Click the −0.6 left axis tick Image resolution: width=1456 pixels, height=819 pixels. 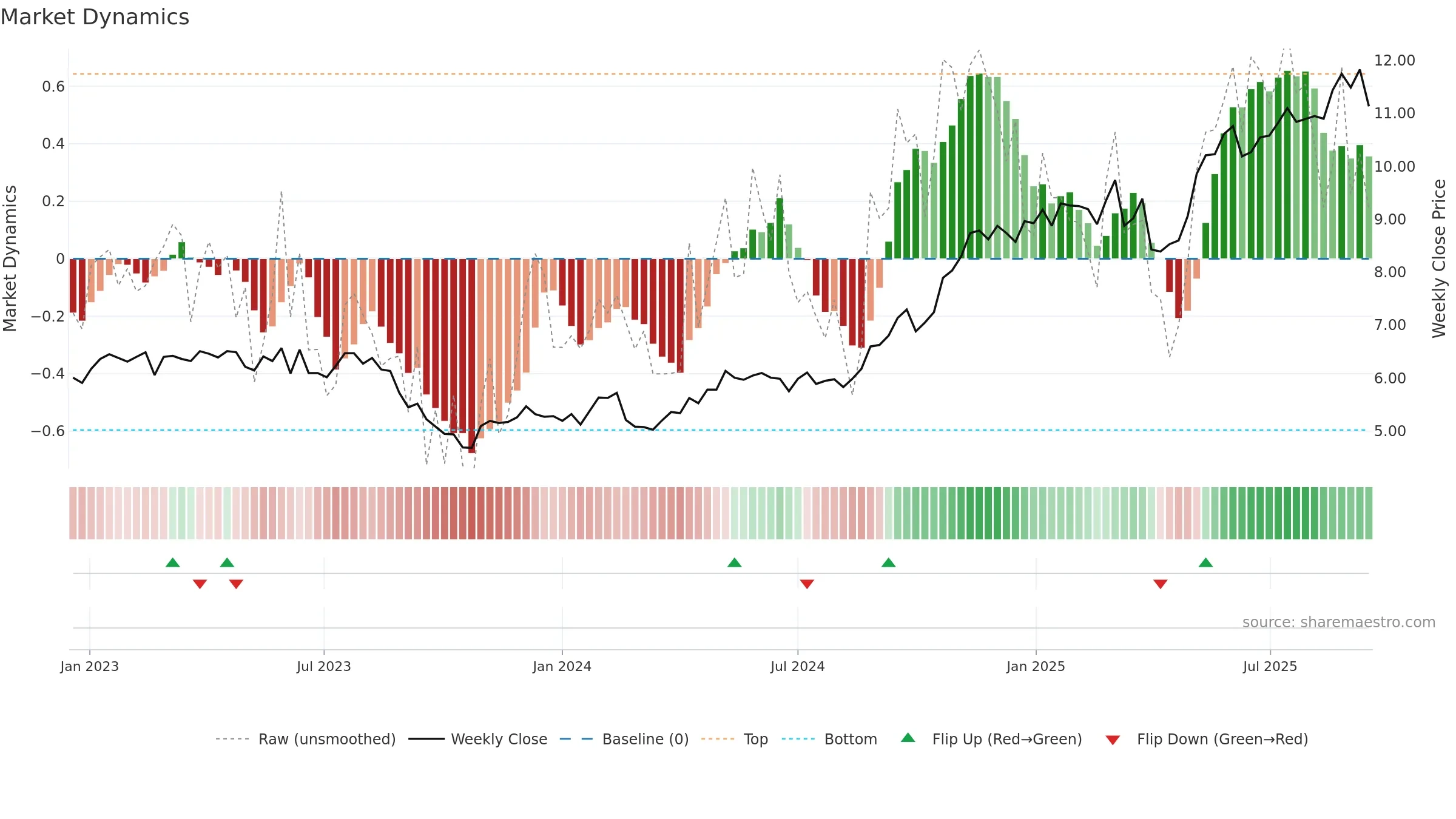(48, 431)
